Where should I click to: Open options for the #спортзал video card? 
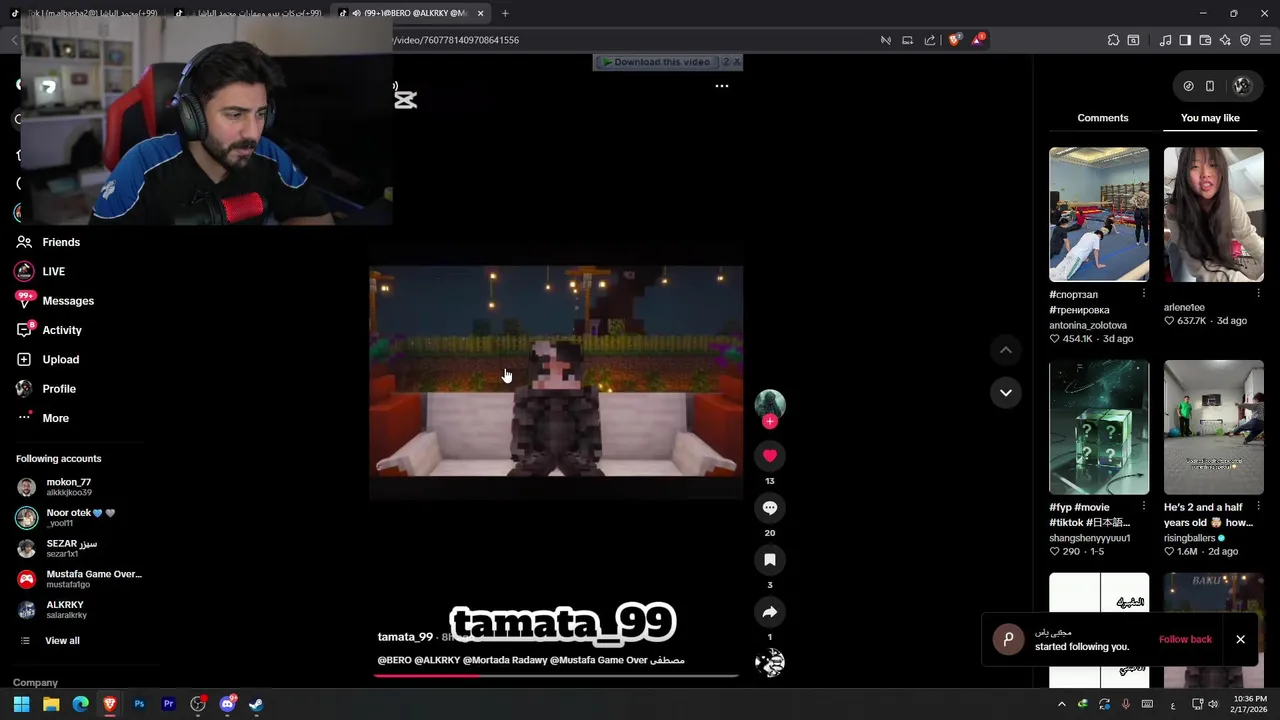coord(1143,294)
